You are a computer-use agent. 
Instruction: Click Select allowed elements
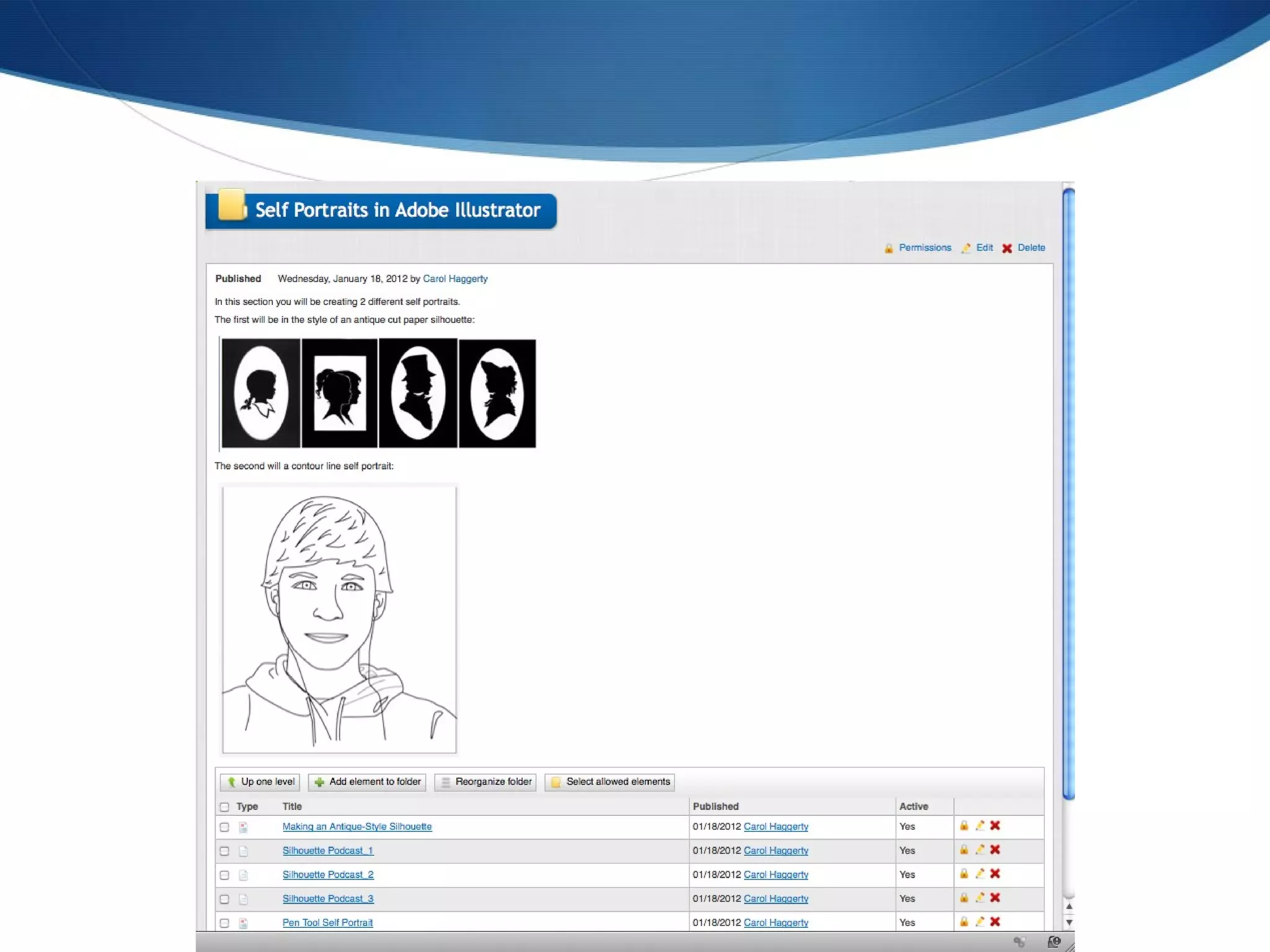[610, 782]
